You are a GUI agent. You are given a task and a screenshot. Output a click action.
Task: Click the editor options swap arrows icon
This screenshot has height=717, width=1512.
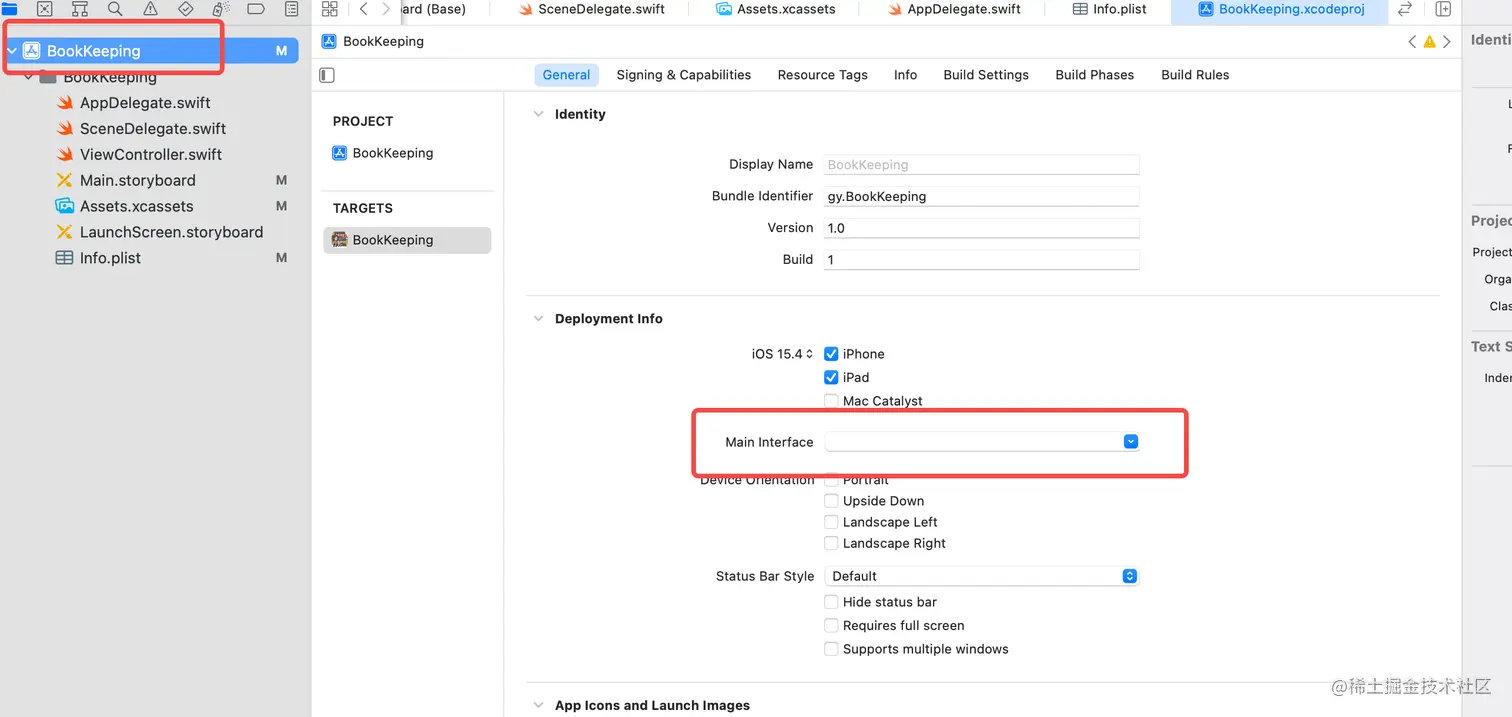1405,9
